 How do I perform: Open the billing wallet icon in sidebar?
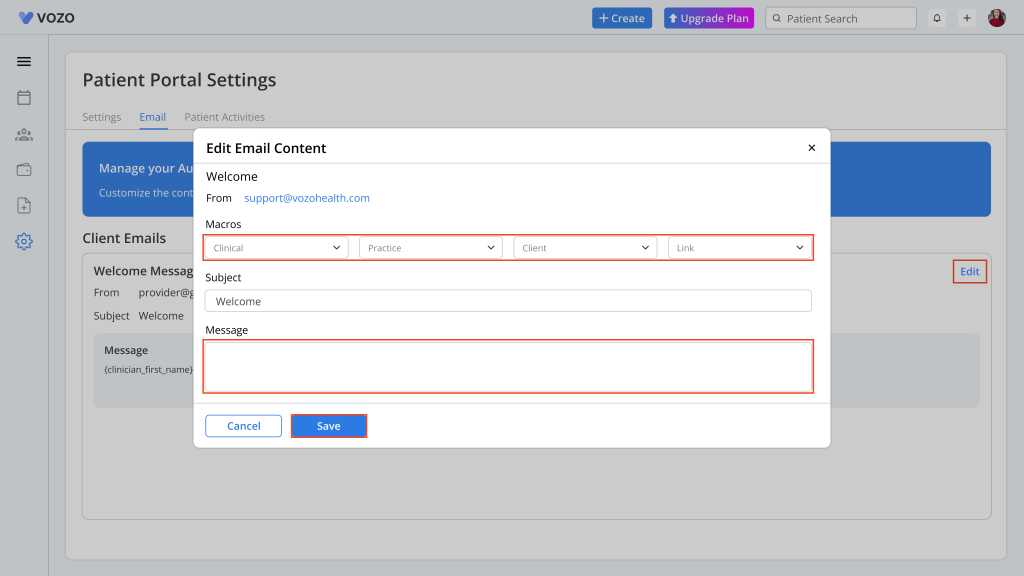point(24,170)
